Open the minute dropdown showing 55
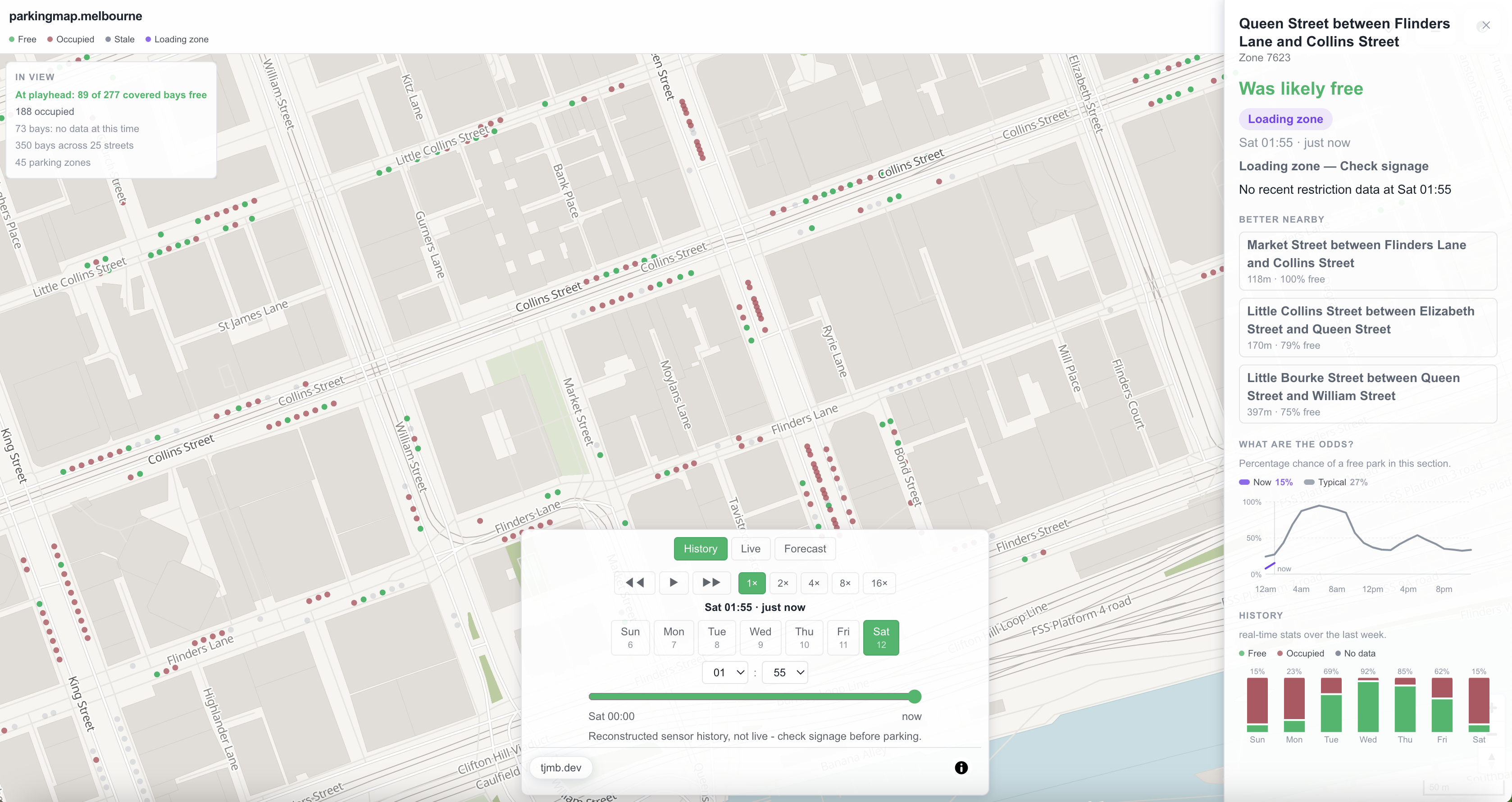Viewport: 1512px width, 802px height. [785, 672]
